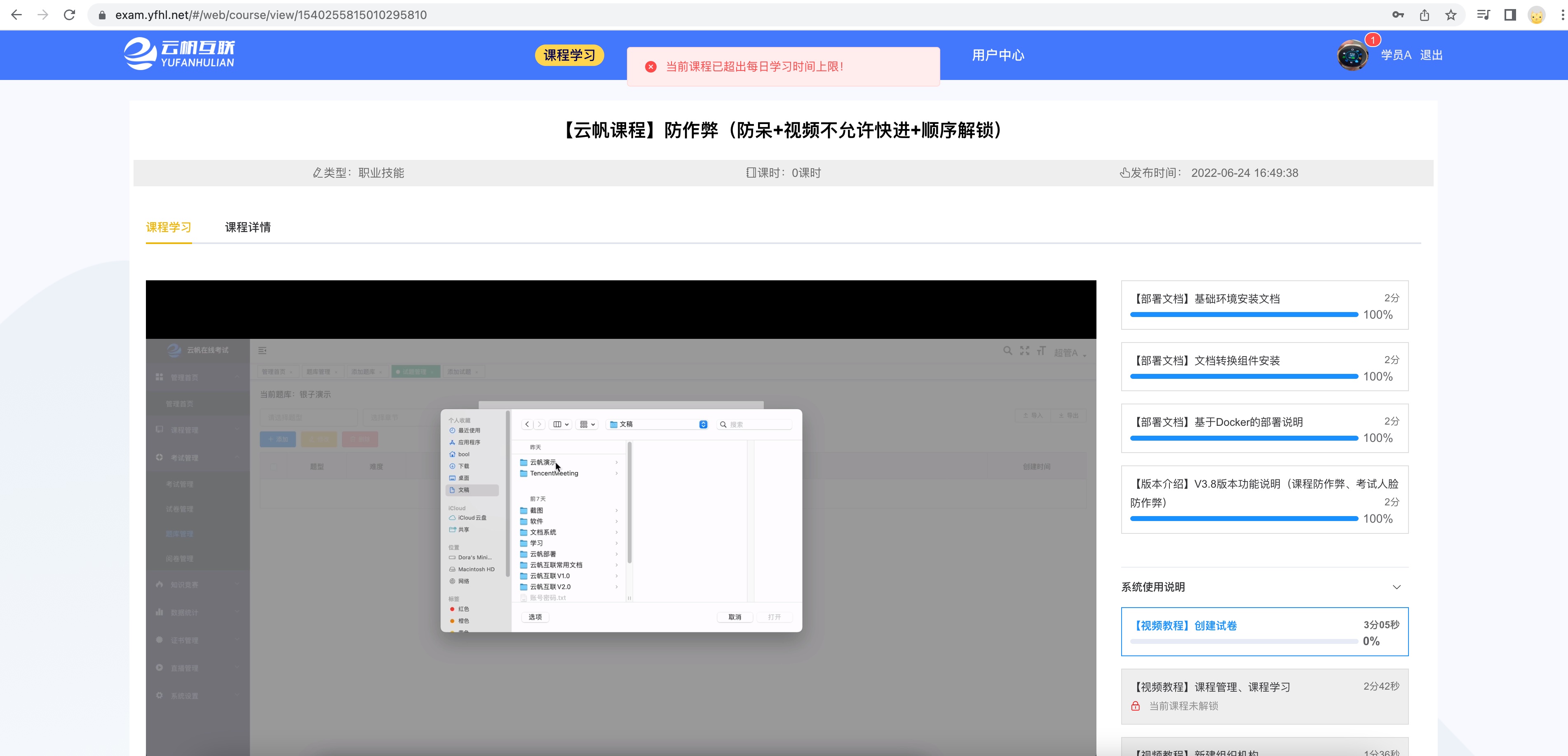Click 打开 in the video file dialog
Viewport: 1568px width, 756px height.
(774, 617)
